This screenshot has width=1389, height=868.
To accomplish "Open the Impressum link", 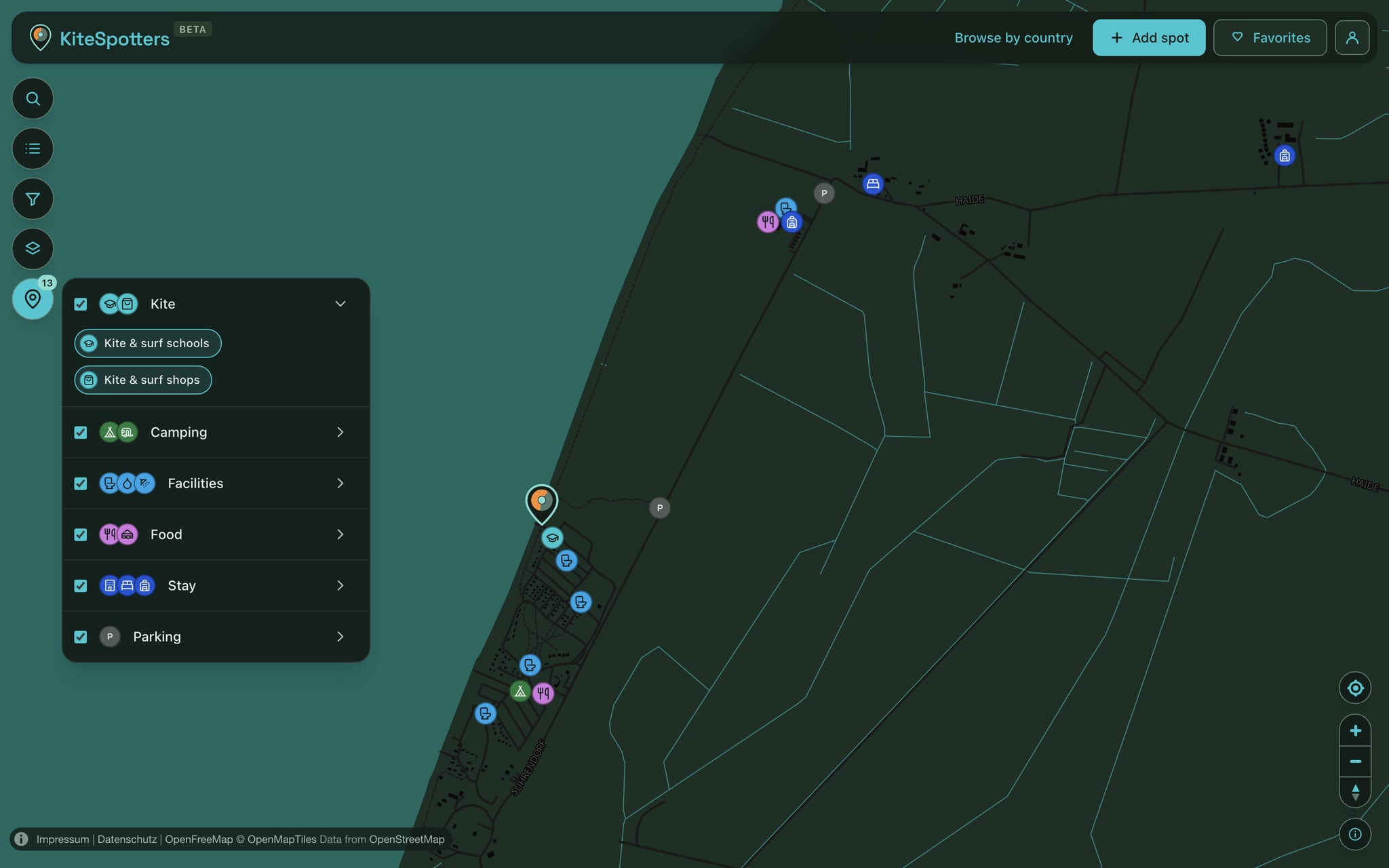I will tap(62, 839).
